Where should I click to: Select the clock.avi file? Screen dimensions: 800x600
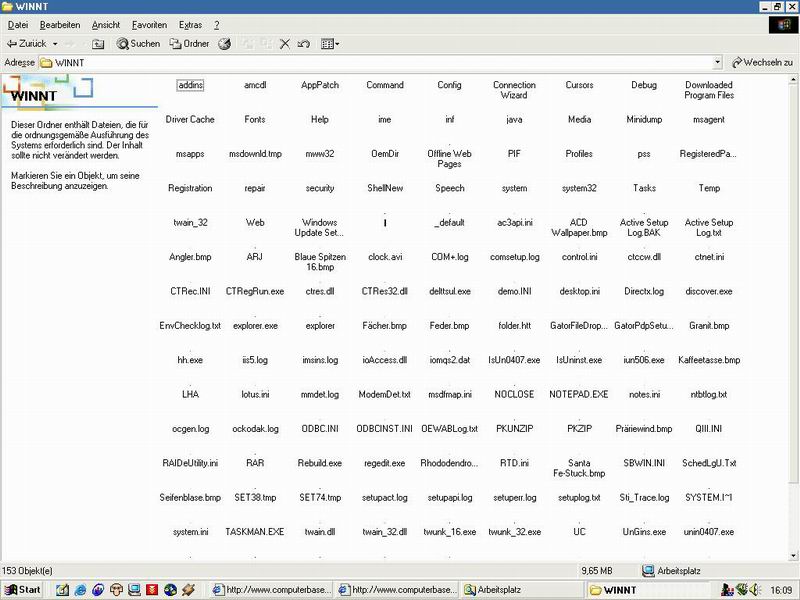pyautogui.click(x=385, y=257)
